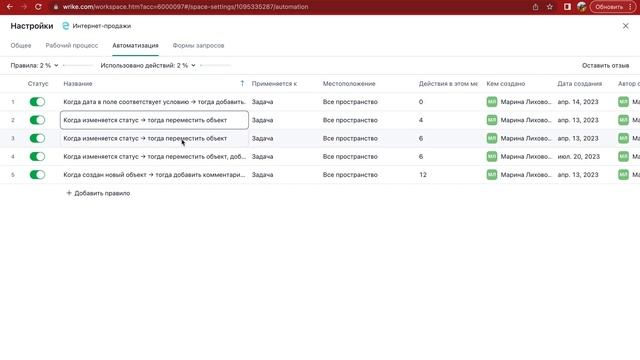Switch off rule 3 status toggle
The height and width of the screenshot is (360, 640).
coord(37,138)
